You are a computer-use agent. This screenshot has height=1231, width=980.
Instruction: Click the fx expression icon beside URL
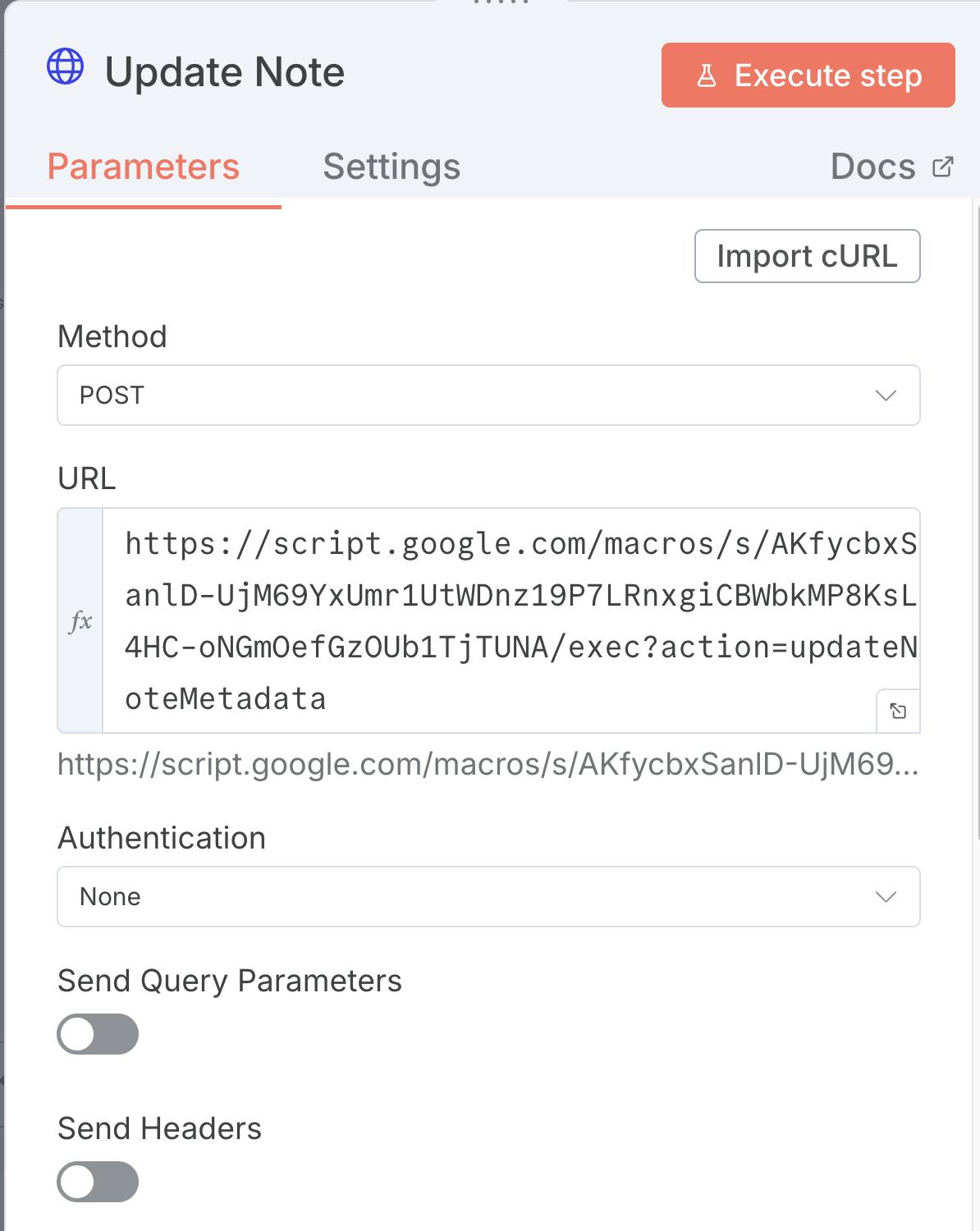pyautogui.click(x=80, y=621)
